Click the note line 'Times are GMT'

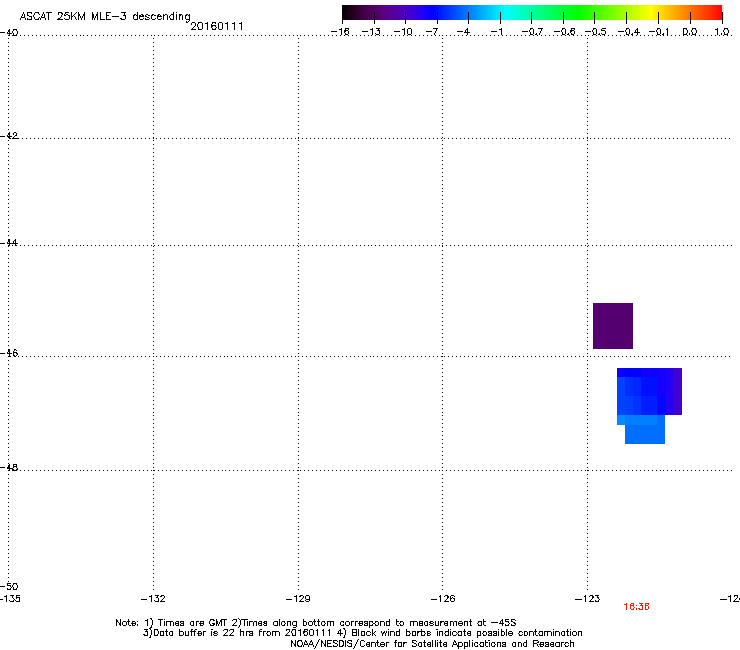coord(316,623)
